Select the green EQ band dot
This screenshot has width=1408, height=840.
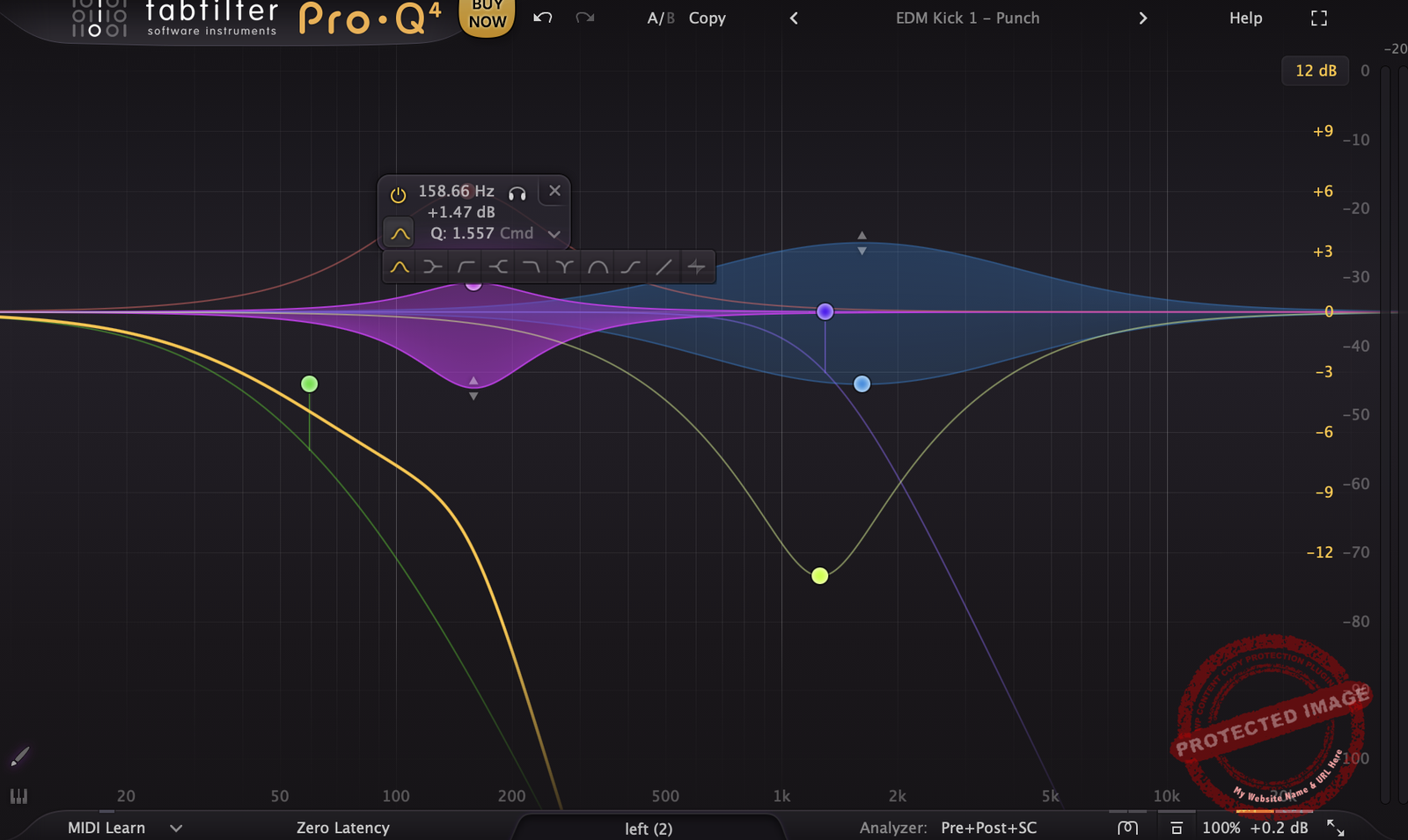(x=309, y=383)
